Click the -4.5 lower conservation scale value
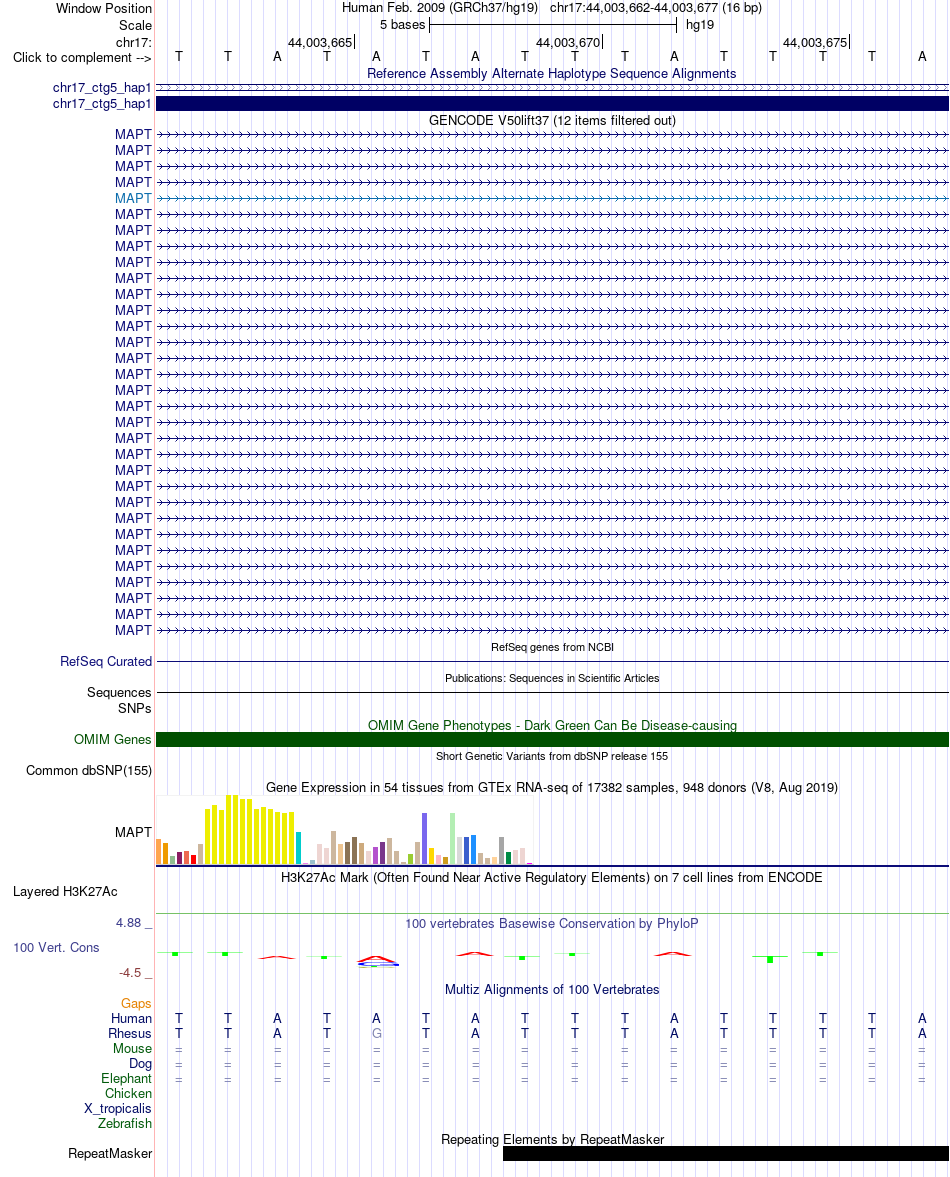 pyautogui.click(x=130, y=972)
